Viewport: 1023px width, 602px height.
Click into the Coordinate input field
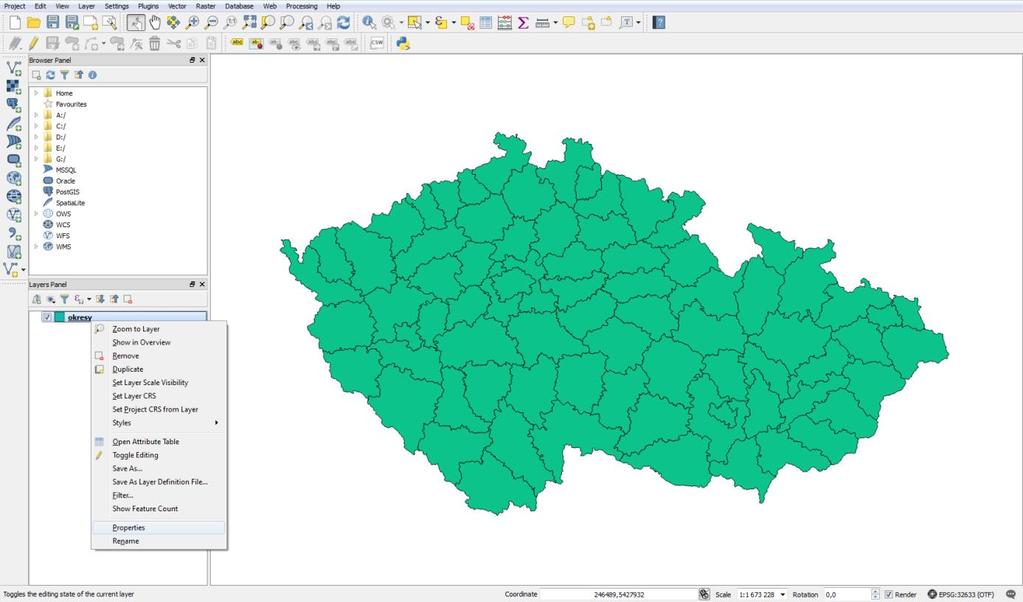click(618, 594)
